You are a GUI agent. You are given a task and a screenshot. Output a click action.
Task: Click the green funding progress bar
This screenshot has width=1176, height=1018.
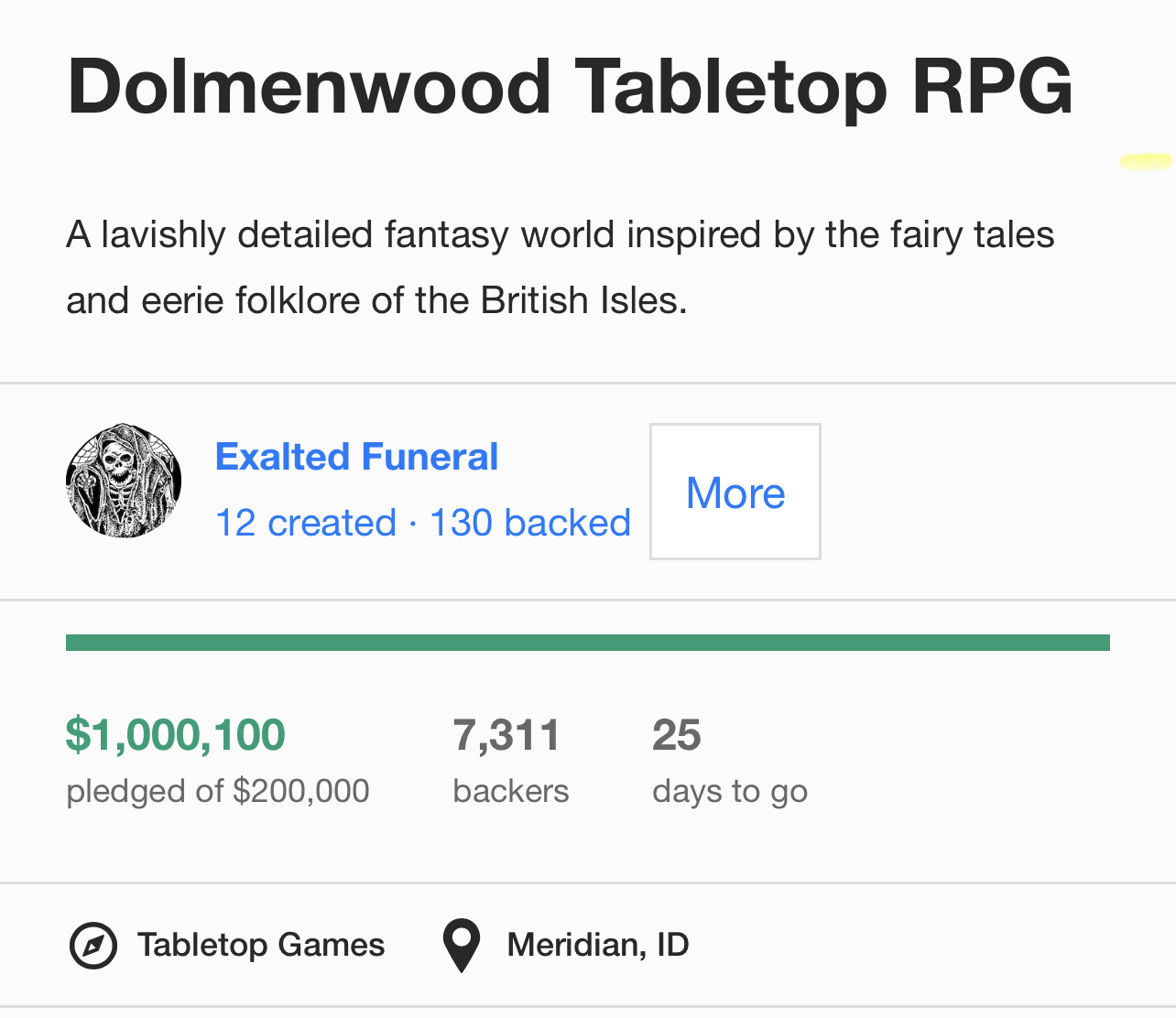(587, 643)
